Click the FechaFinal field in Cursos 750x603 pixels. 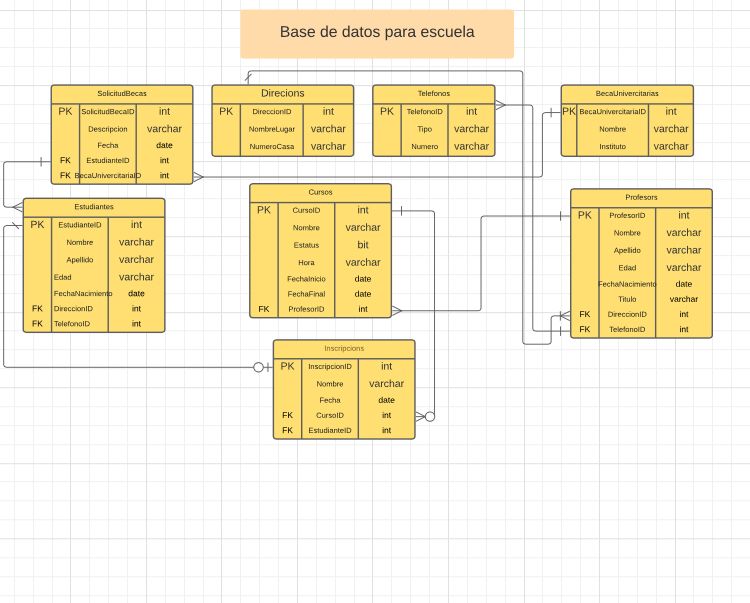click(x=305, y=294)
